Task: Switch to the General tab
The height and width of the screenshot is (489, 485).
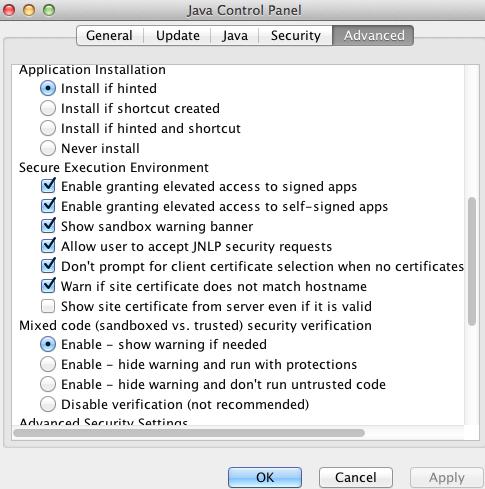Action: (x=110, y=35)
